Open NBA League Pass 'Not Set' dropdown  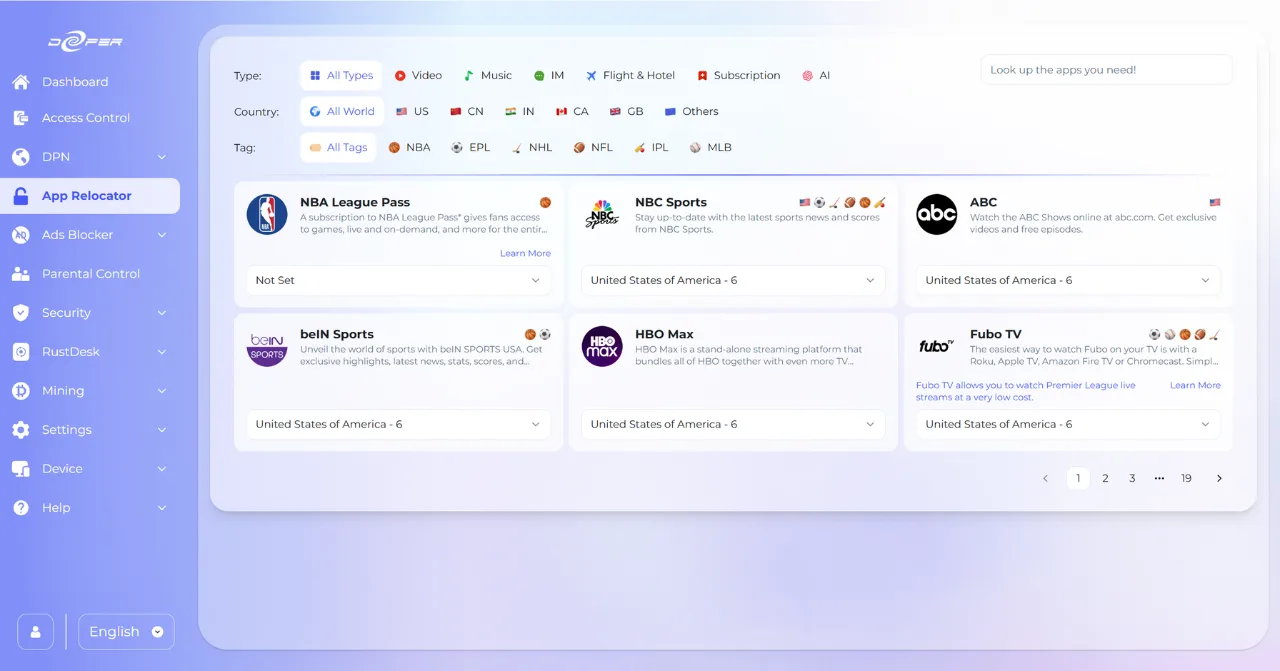[x=398, y=280]
